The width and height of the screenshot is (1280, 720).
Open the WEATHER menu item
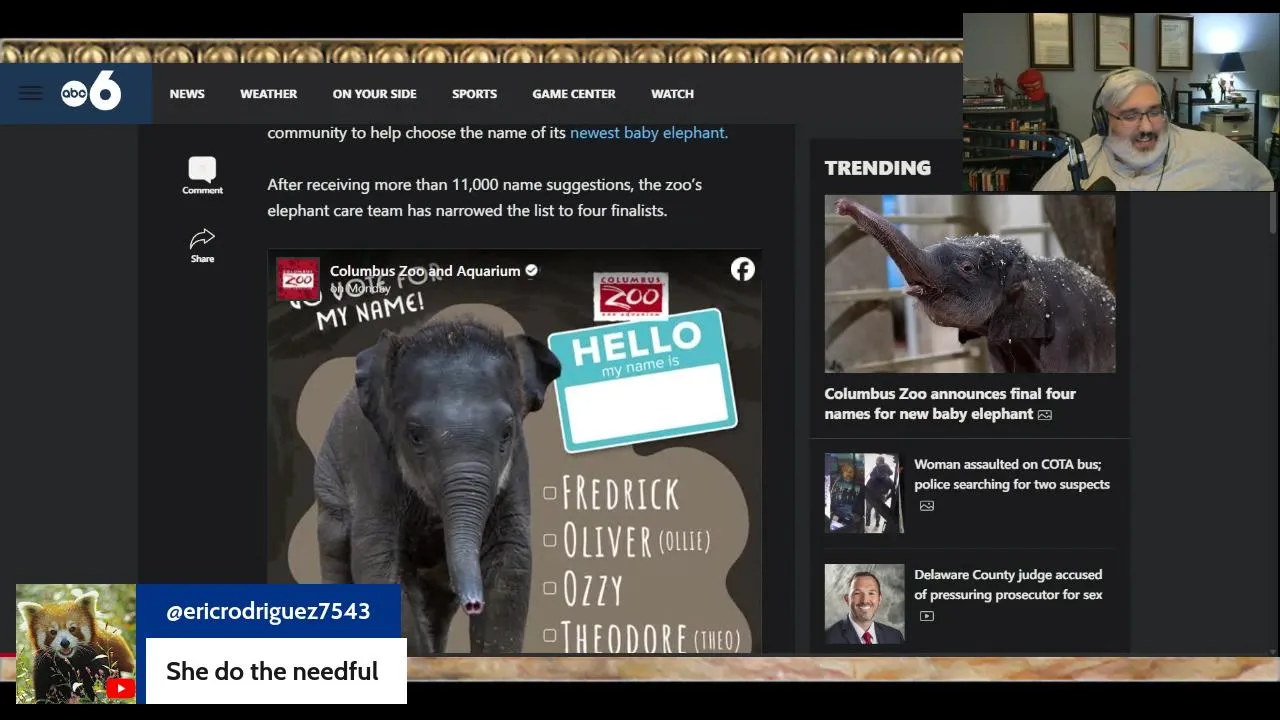point(268,94)
